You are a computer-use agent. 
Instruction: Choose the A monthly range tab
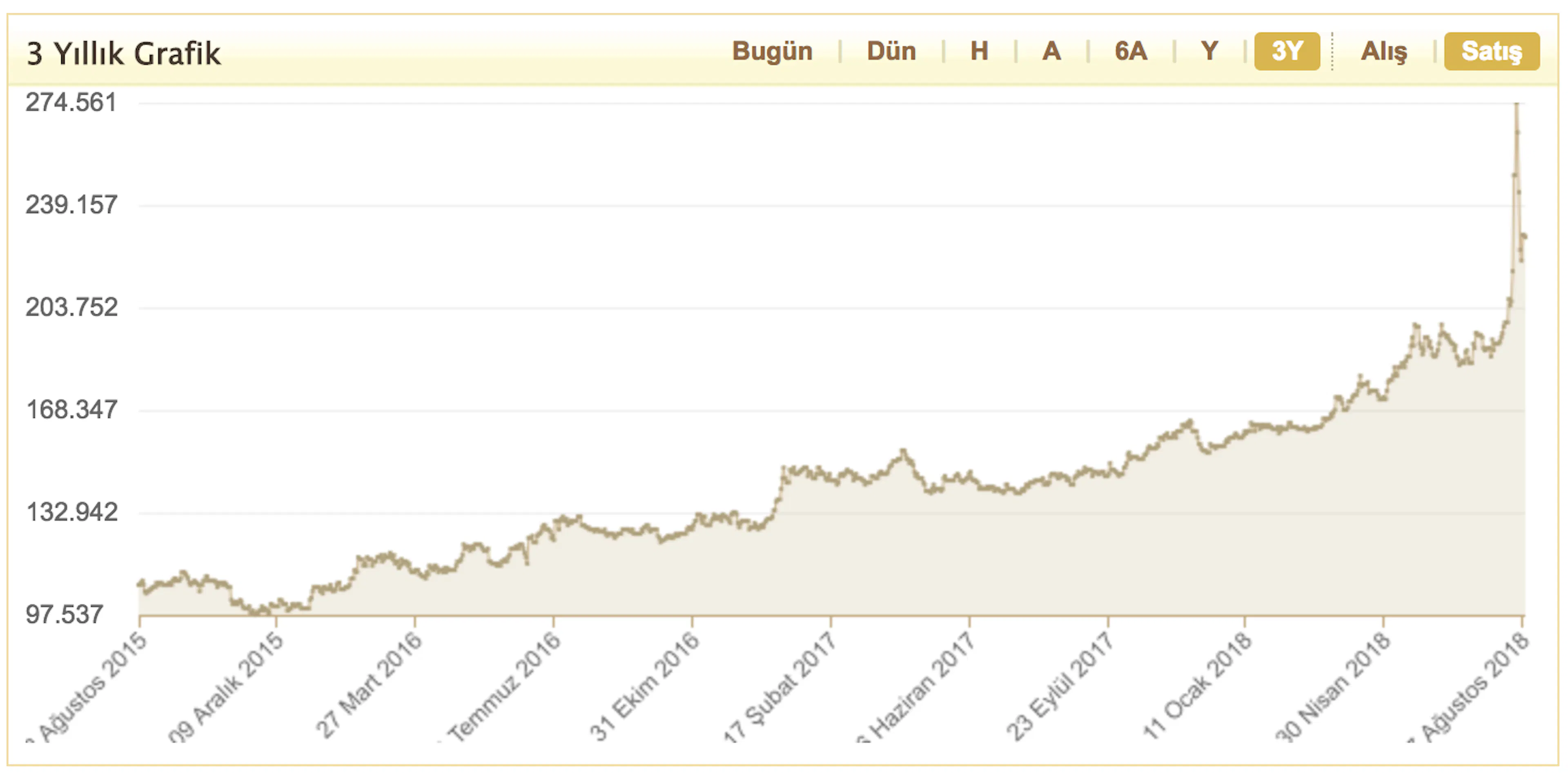click(x=1051, y=51)
